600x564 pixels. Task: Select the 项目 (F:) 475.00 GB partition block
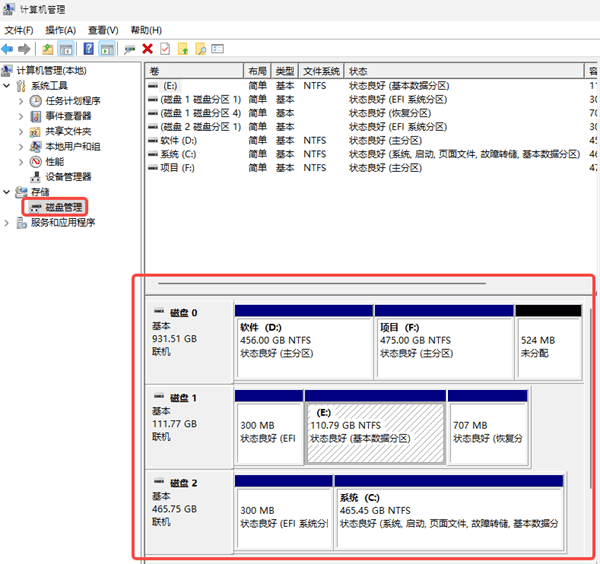point(444,342)
